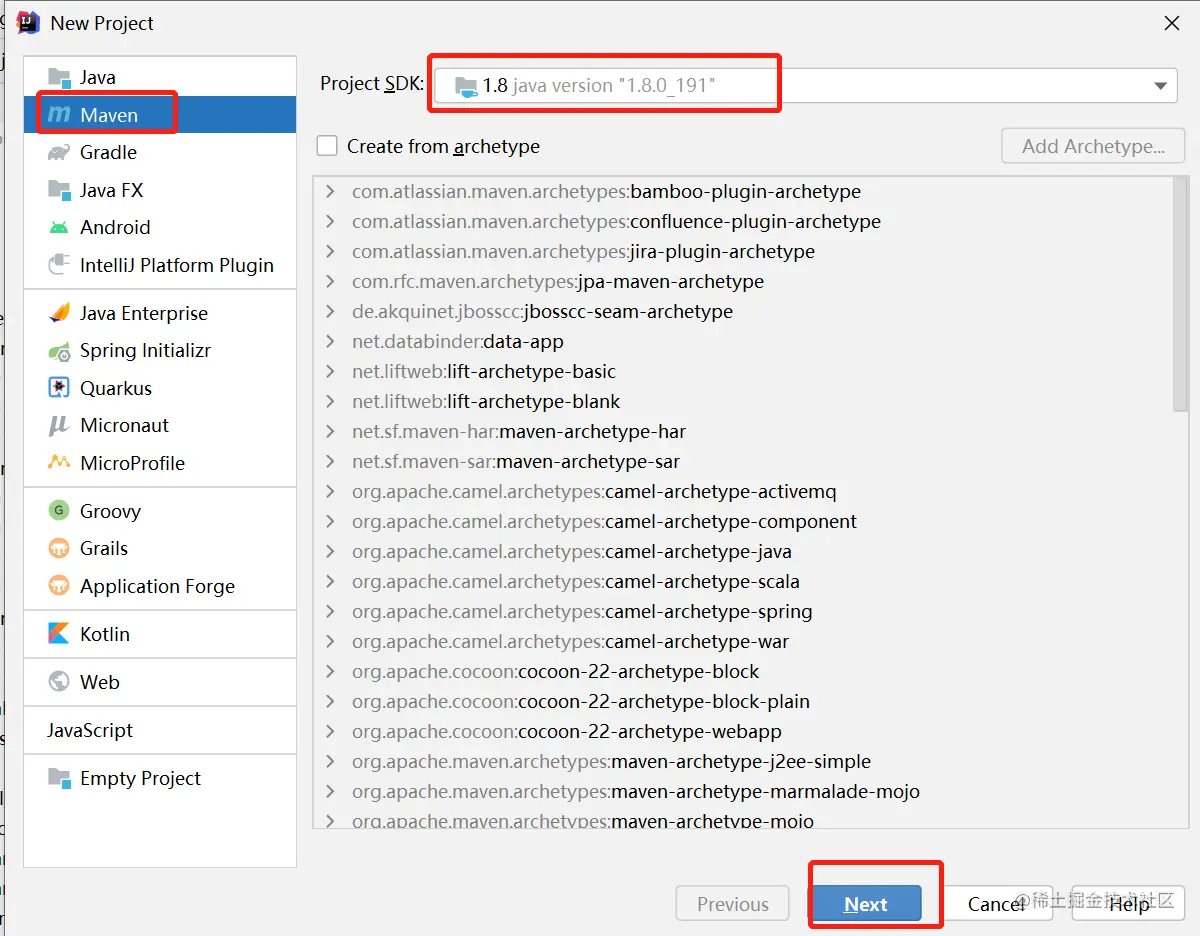
Task: Expand the camel-archetype-spring entry
Action: pyautogui.click(x=331, y=611)
